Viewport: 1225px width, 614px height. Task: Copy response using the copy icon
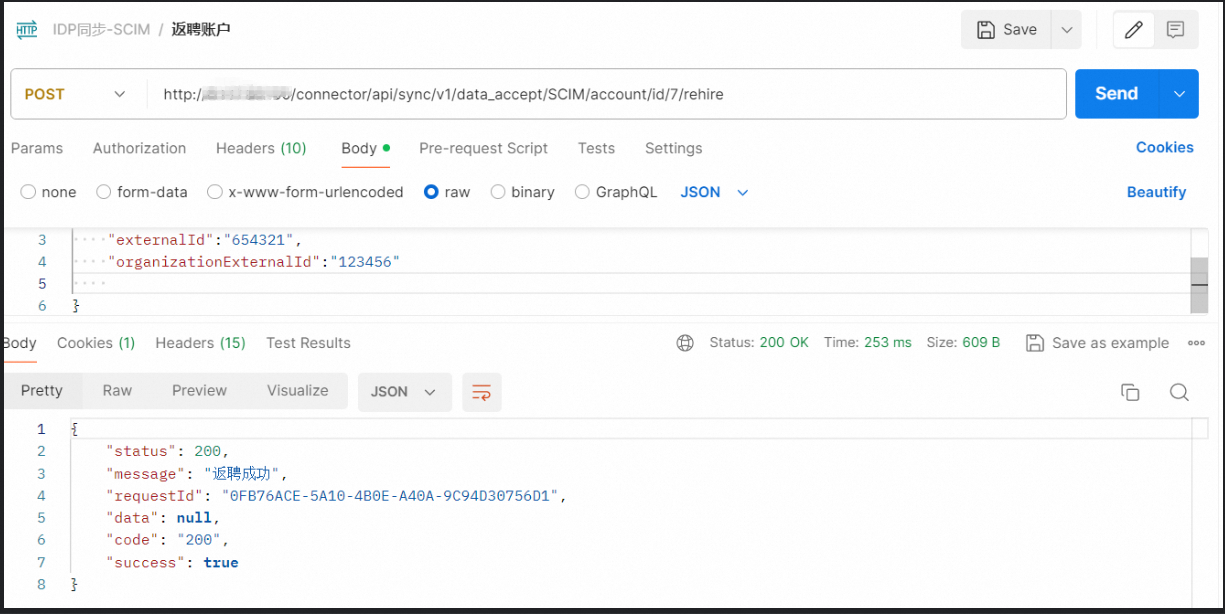[x=1130, y=392]
